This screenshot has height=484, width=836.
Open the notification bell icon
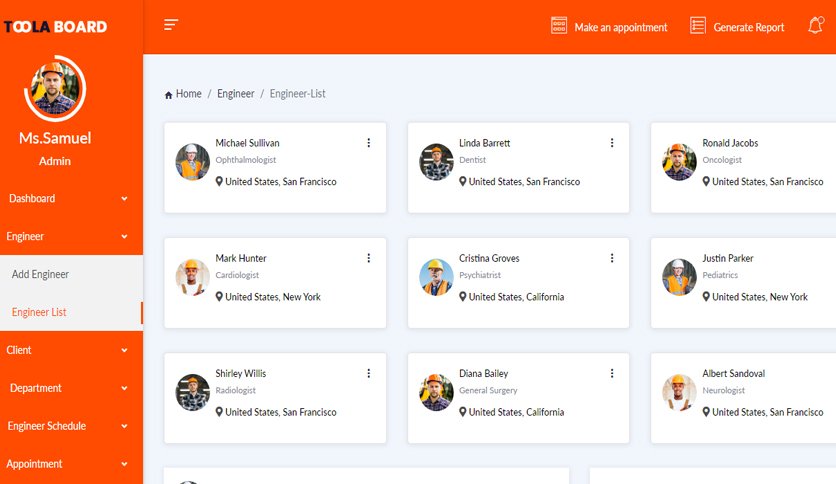pos(816,25)
